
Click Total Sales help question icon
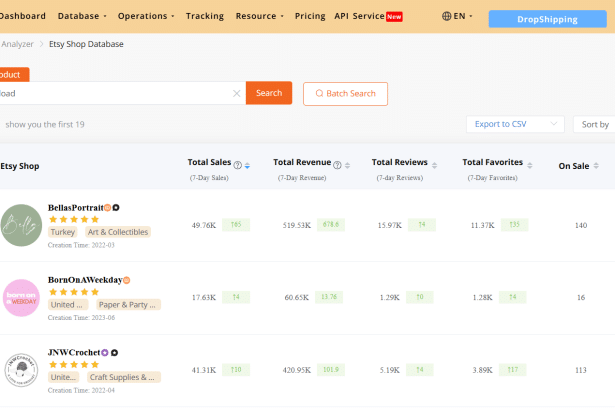click(x=237, y=165)
